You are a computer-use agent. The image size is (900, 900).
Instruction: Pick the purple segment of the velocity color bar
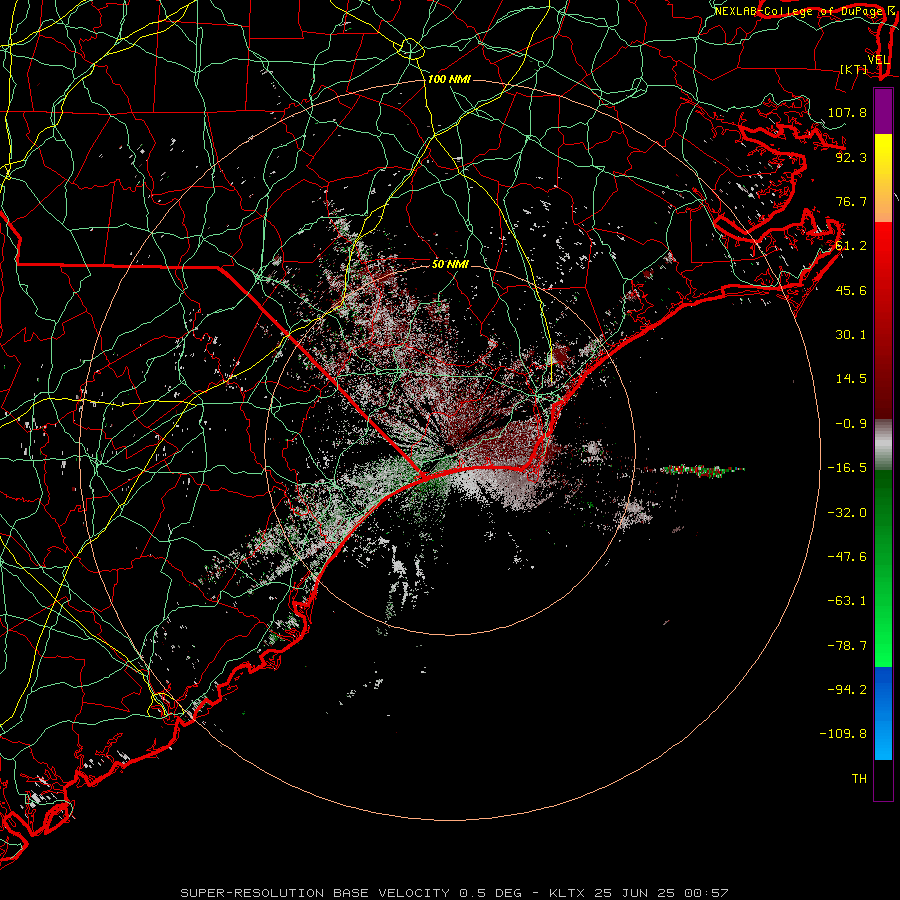[x=883, y=112]
